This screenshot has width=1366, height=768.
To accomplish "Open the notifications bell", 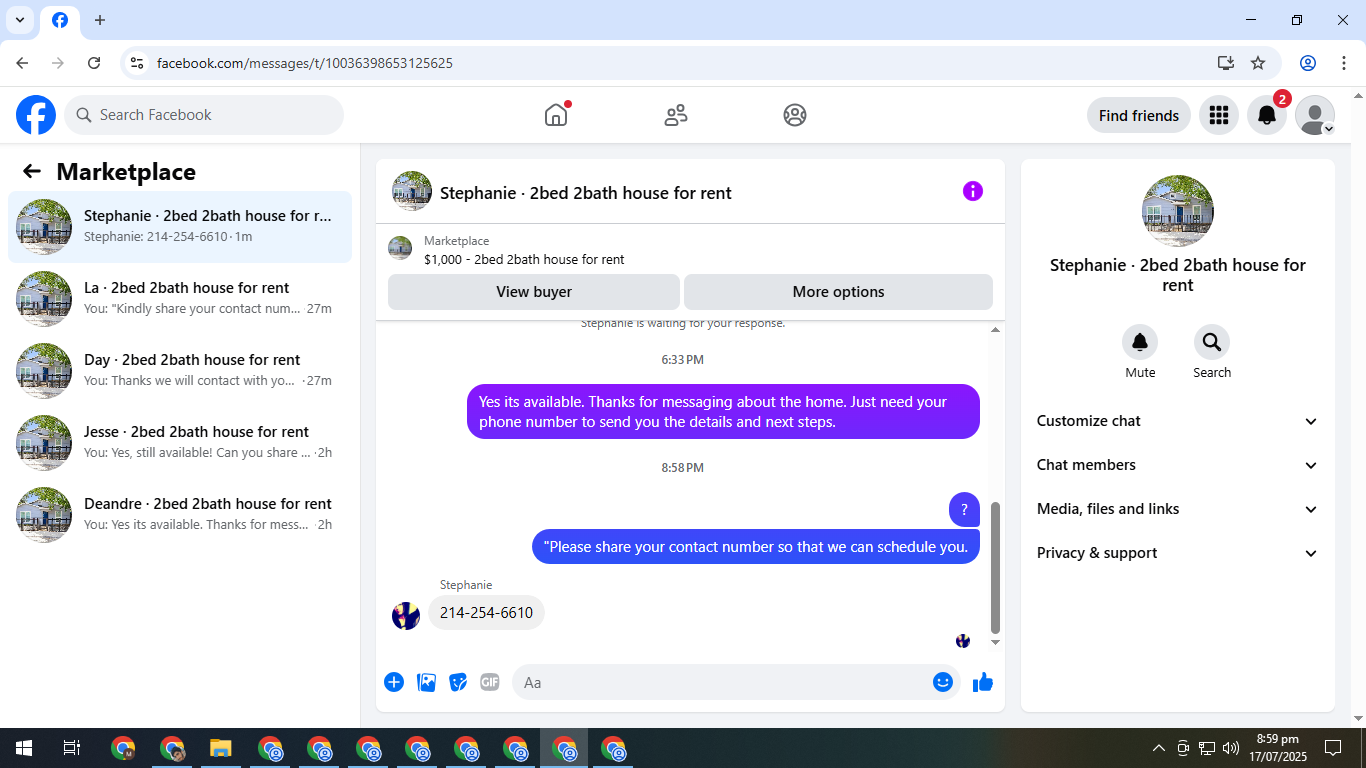I will 1266,115.
